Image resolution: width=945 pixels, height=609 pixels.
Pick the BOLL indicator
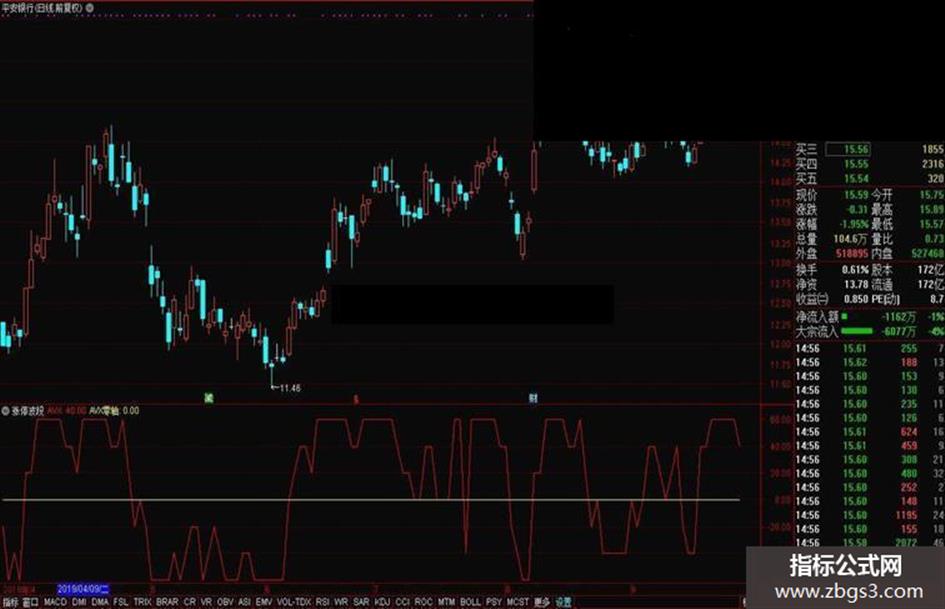[x=470, y=602]
